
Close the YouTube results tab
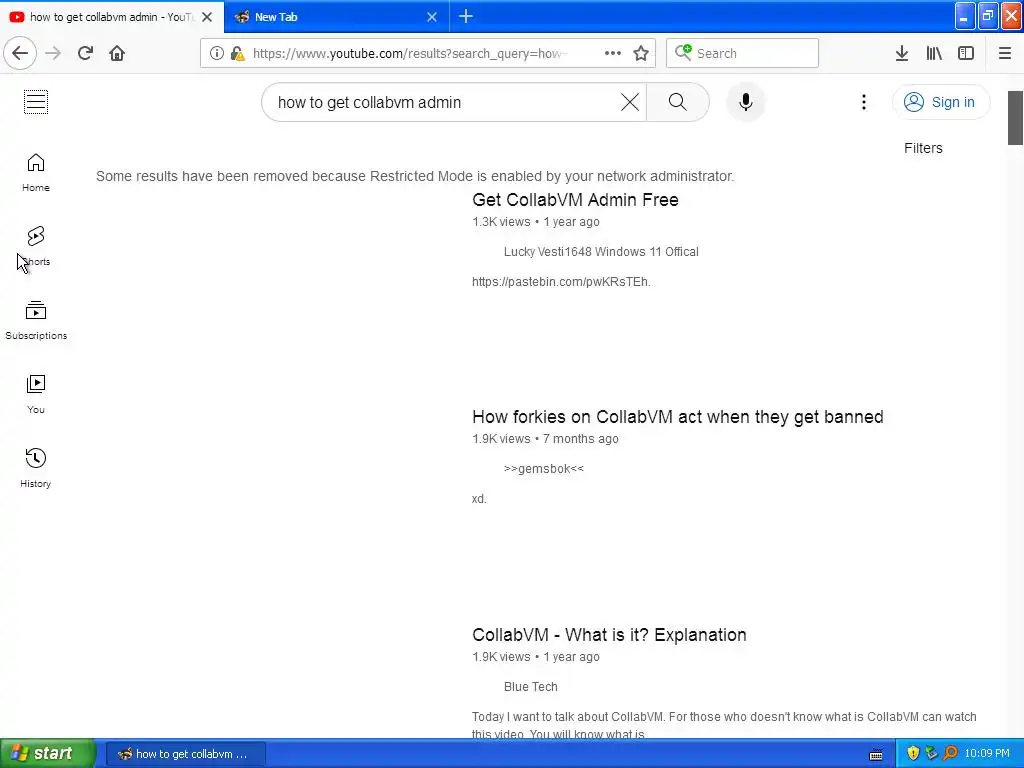[207, 17]
